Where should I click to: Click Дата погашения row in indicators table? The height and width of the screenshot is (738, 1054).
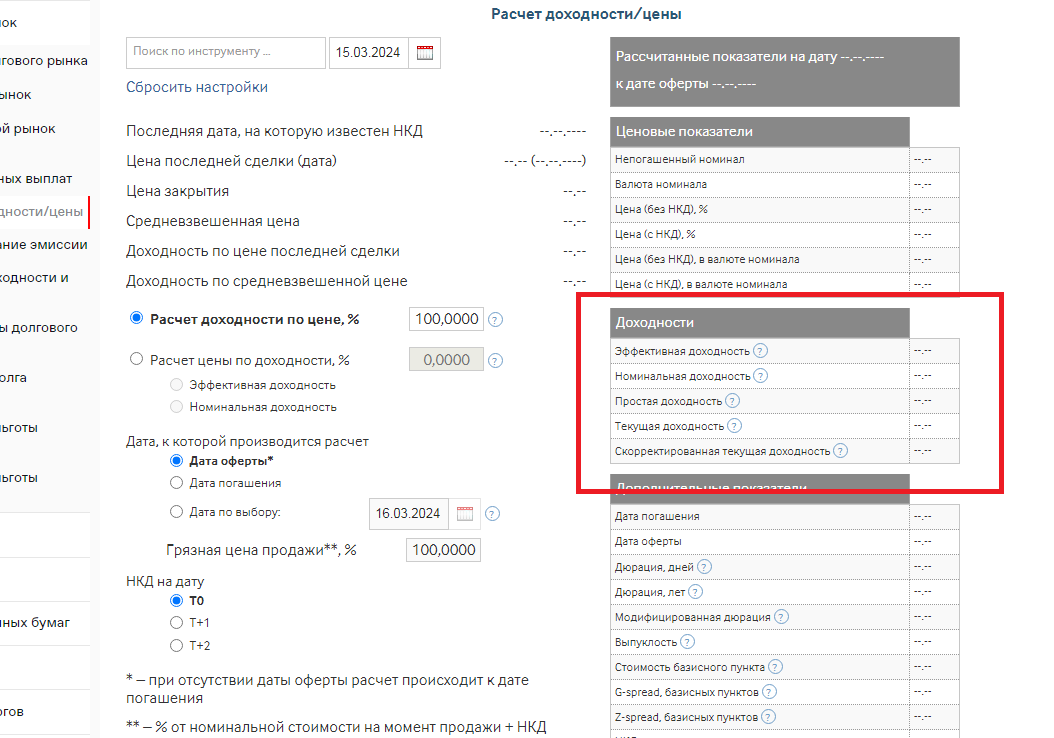pyautogui.click(x=784, y=516)
